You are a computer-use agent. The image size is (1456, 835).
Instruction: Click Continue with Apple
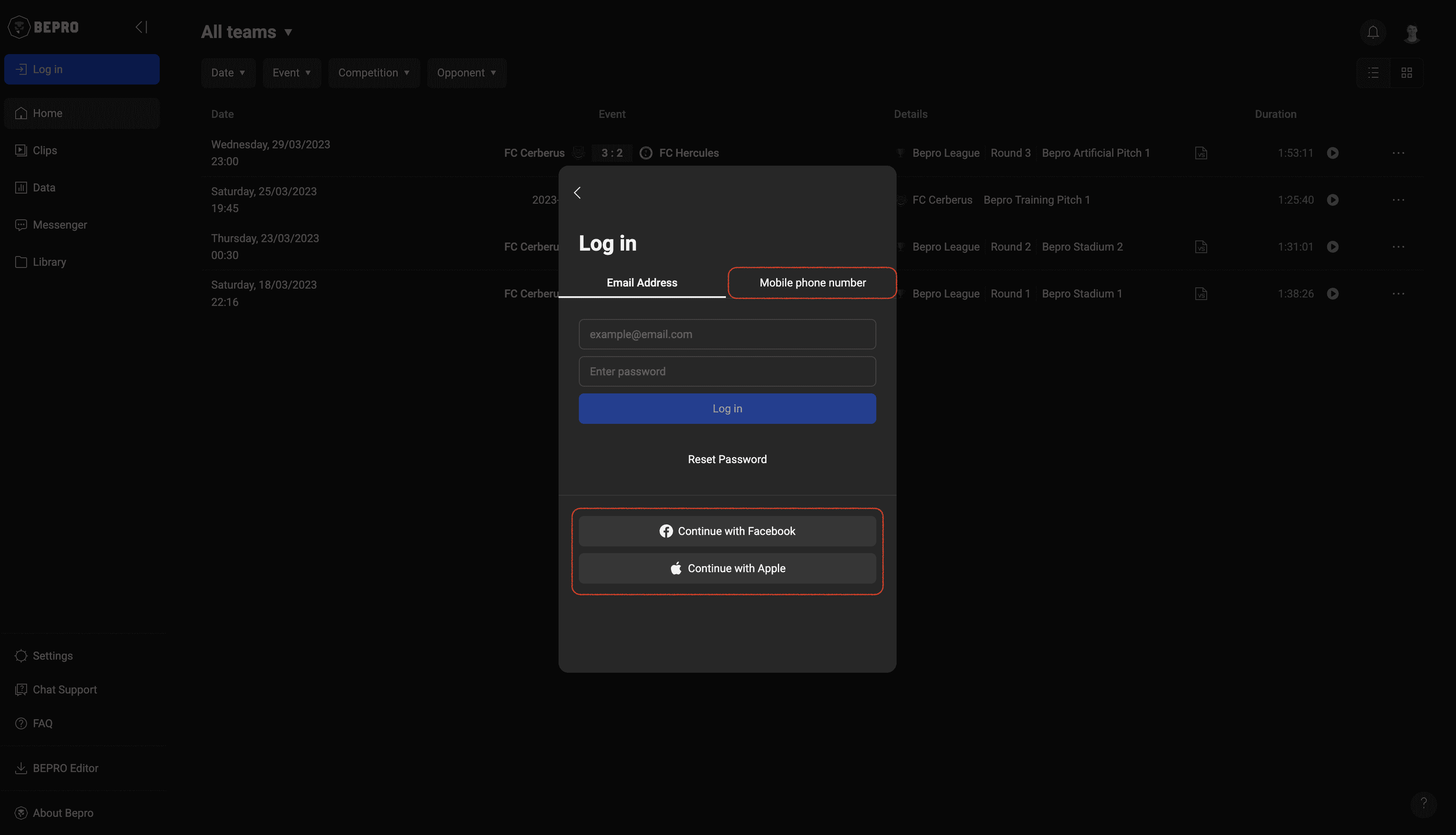pyautogui.click(x=727, y=568)
